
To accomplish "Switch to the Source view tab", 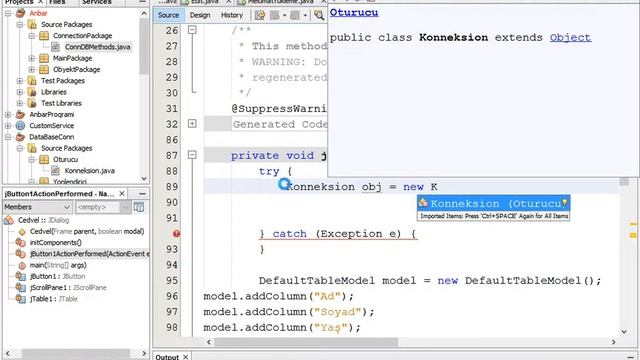I will pyautogui.click(x=169, y=15).
